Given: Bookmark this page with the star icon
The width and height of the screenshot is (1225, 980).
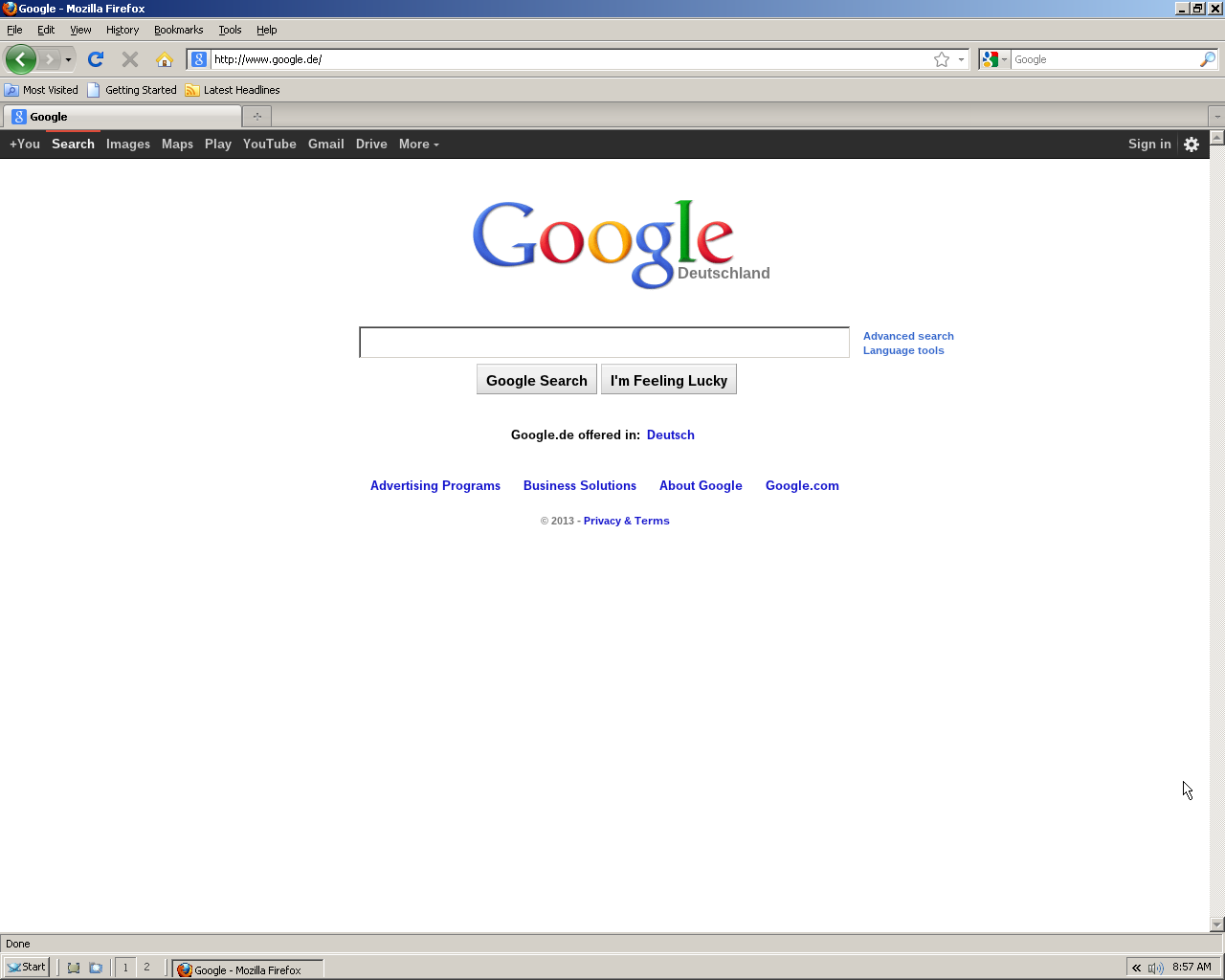Looking at the screenshot, I should [942, 59].
